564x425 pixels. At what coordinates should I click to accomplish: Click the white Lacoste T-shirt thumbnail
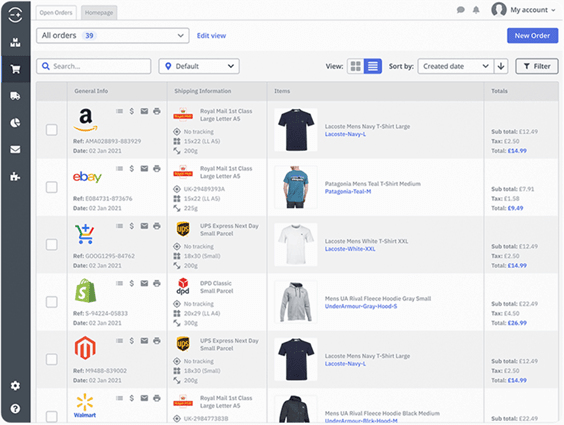pos(296,245)
